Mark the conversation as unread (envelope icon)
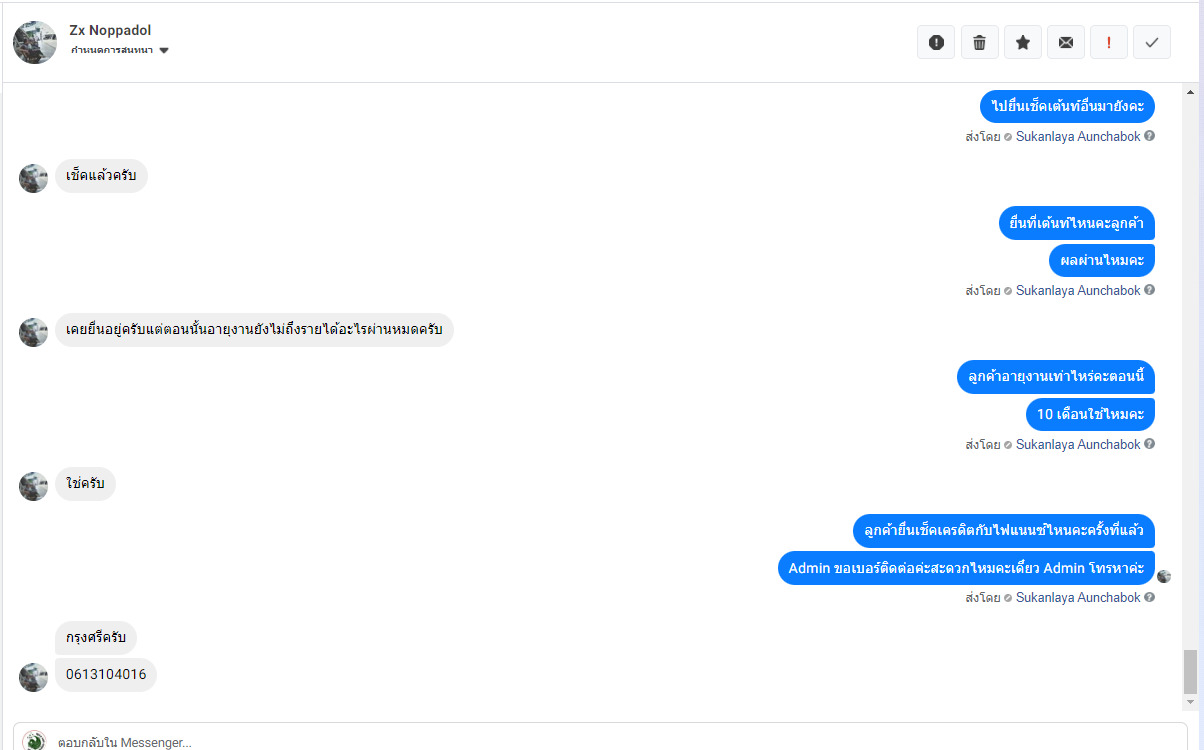The height and width of the screenshot is (750, 1204). 1066,42
